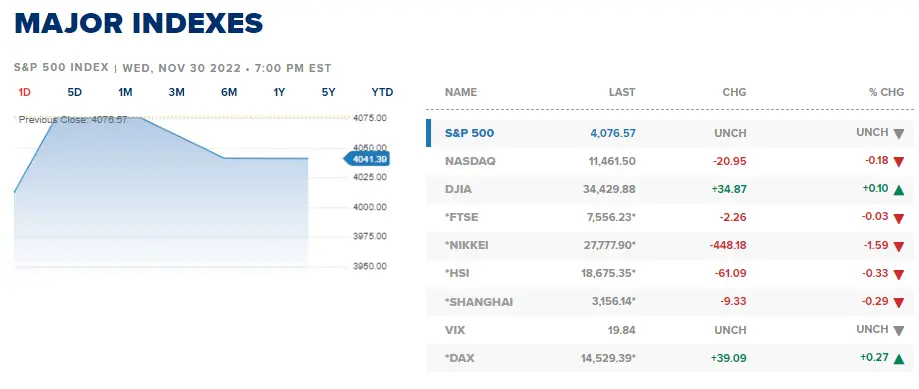Image resolution: width=919 pixels, height=389 pixels.
Task: Click the S&P 500 area chart
Action: (x=161, y=190)
